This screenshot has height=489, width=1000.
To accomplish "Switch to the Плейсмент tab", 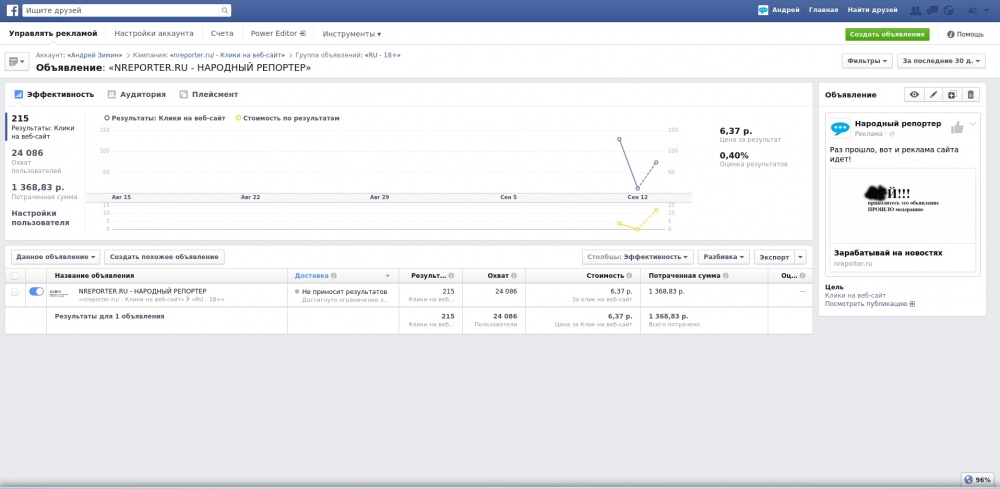I will coord(209,94).
